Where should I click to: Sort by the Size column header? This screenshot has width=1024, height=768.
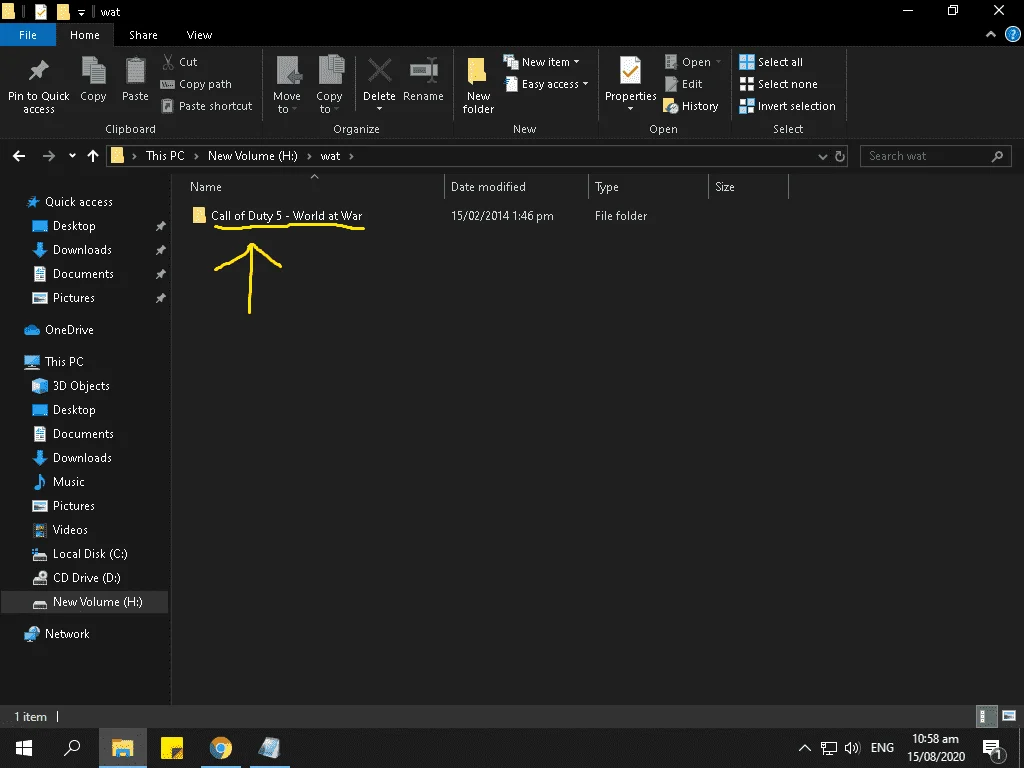725,187
